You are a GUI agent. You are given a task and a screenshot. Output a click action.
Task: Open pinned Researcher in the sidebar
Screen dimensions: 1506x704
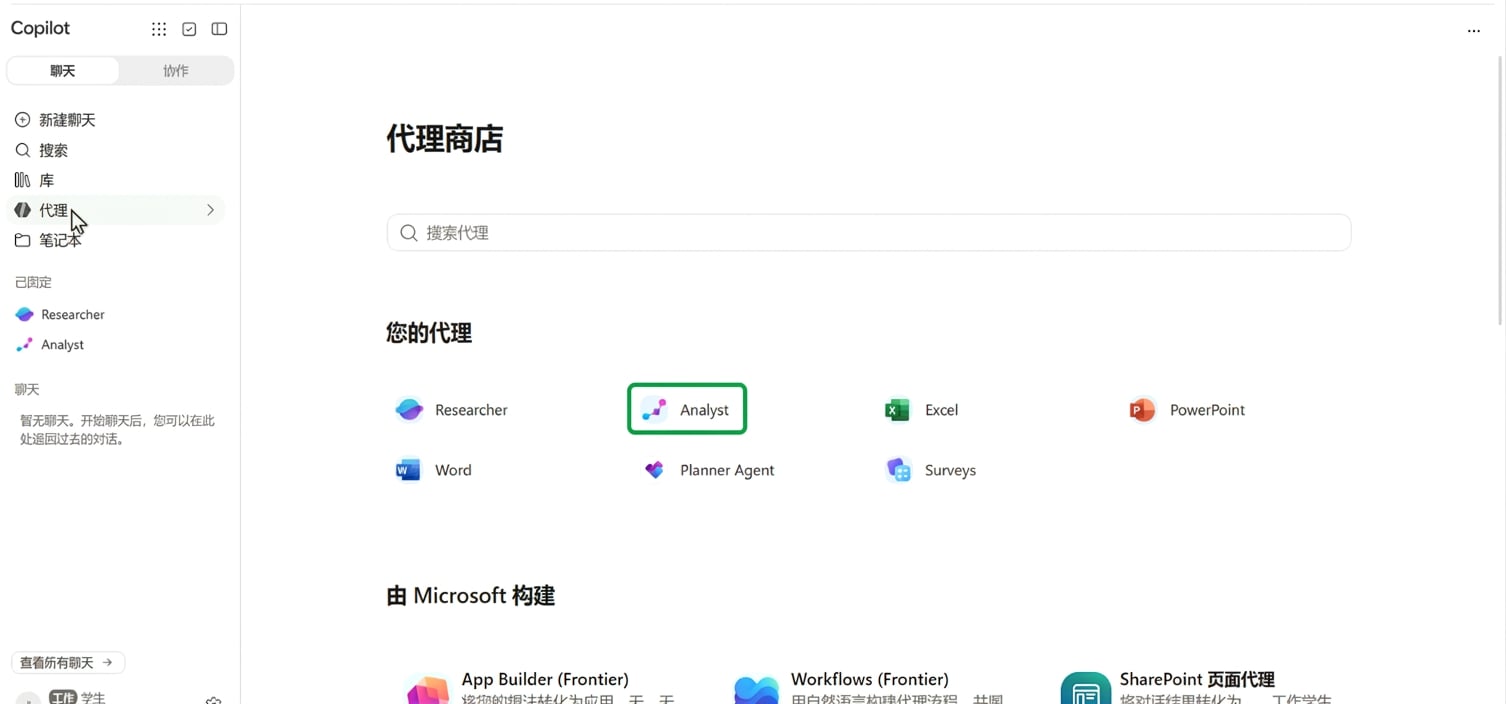[116, 314]
